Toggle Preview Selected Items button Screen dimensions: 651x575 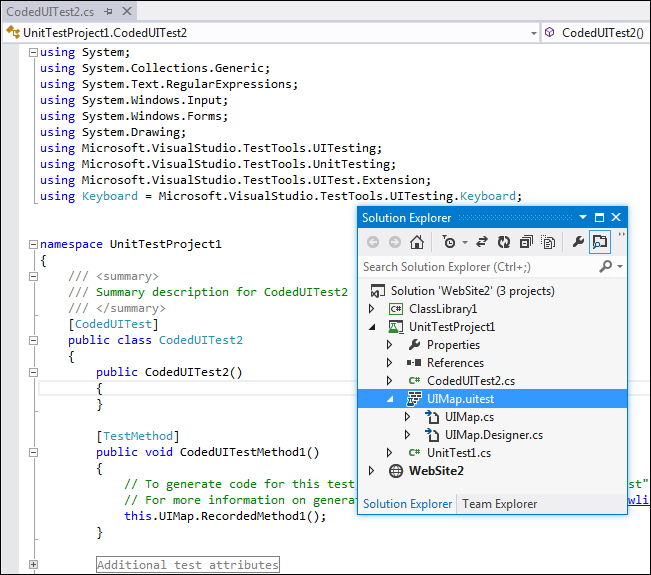pyautogui.click(x=600, y=242)
